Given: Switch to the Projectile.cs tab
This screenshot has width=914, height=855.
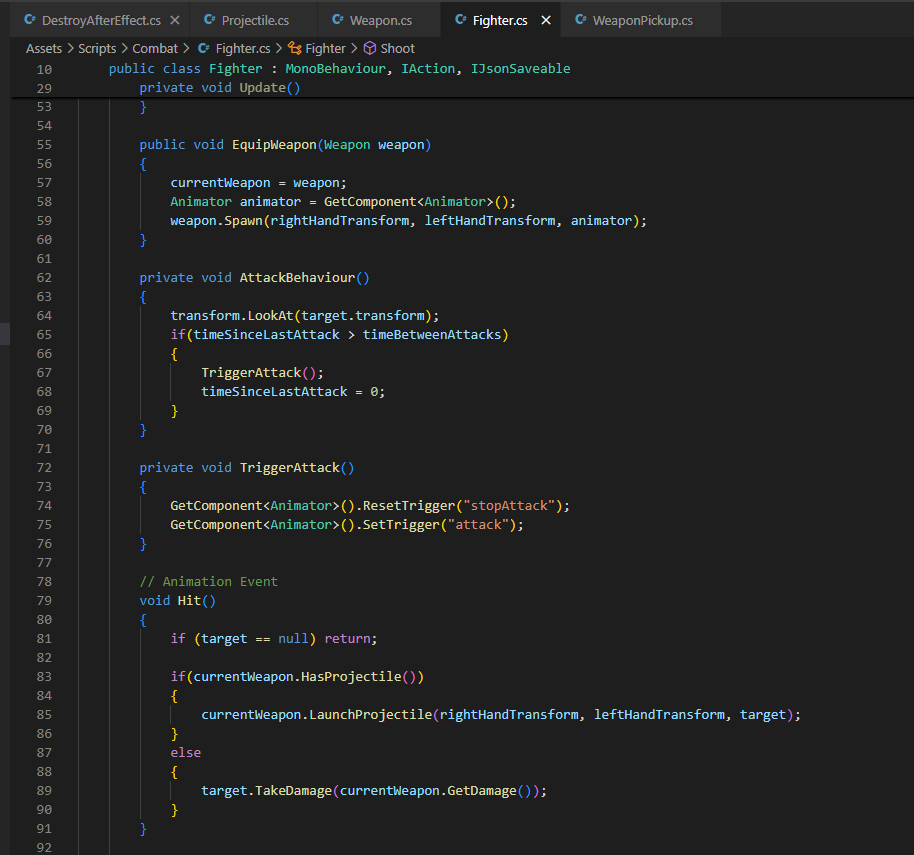Looking at the screenshot, I should [254, 20].
